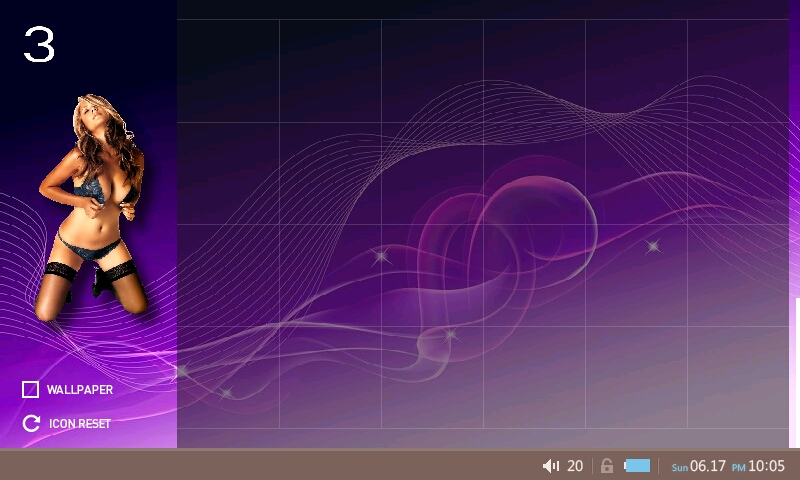
Task: Open the WALLPAPER option label
Action: pos(80,390)
